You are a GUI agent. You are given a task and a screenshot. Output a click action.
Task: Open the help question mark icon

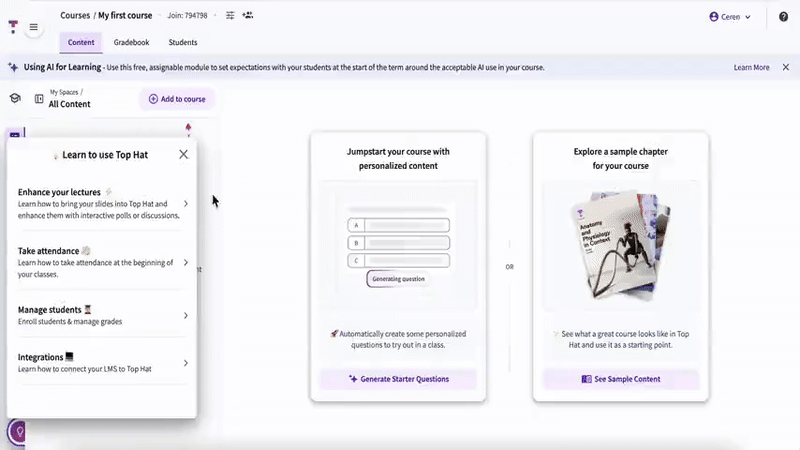[x=783, y=17]
